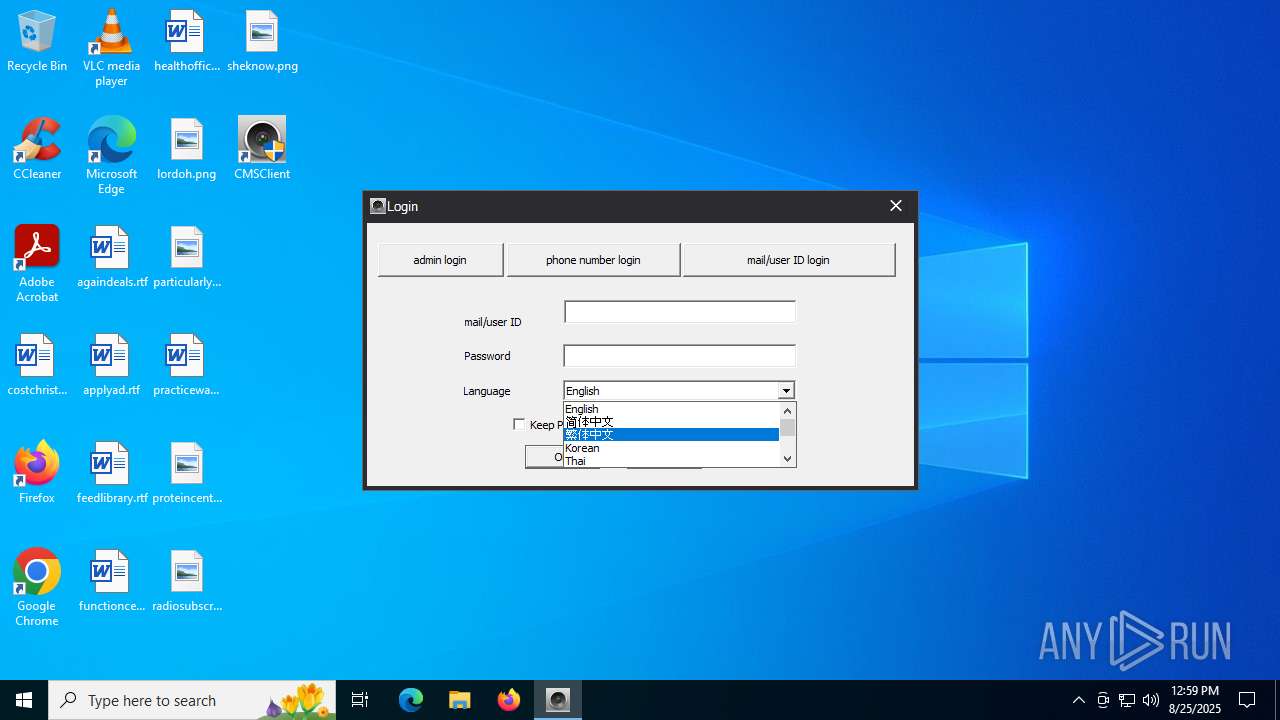This screenshot has height=720, width=1280.
Task: Select functionce... Word document icon
Action: 111,581
